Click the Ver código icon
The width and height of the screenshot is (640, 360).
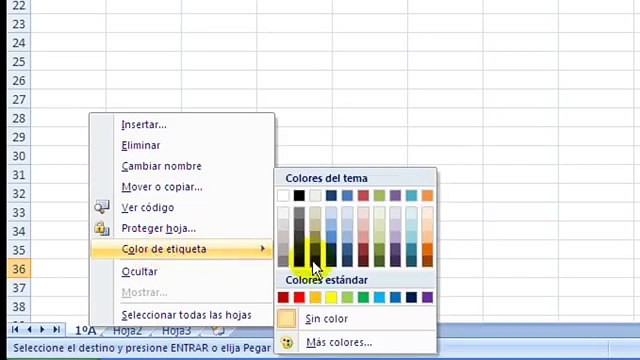[102, 207]
